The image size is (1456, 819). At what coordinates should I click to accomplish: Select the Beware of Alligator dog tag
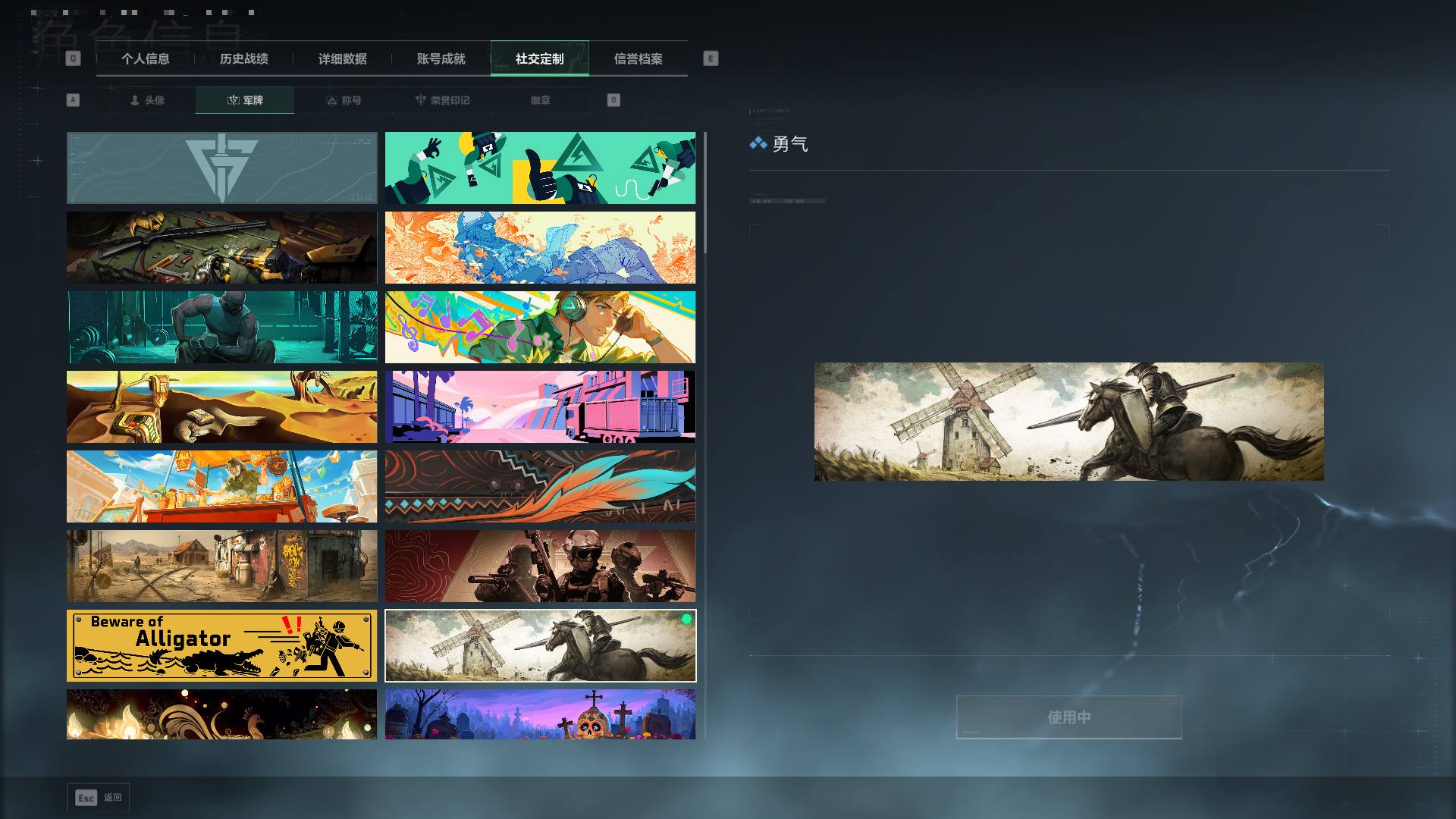[222, 646]
